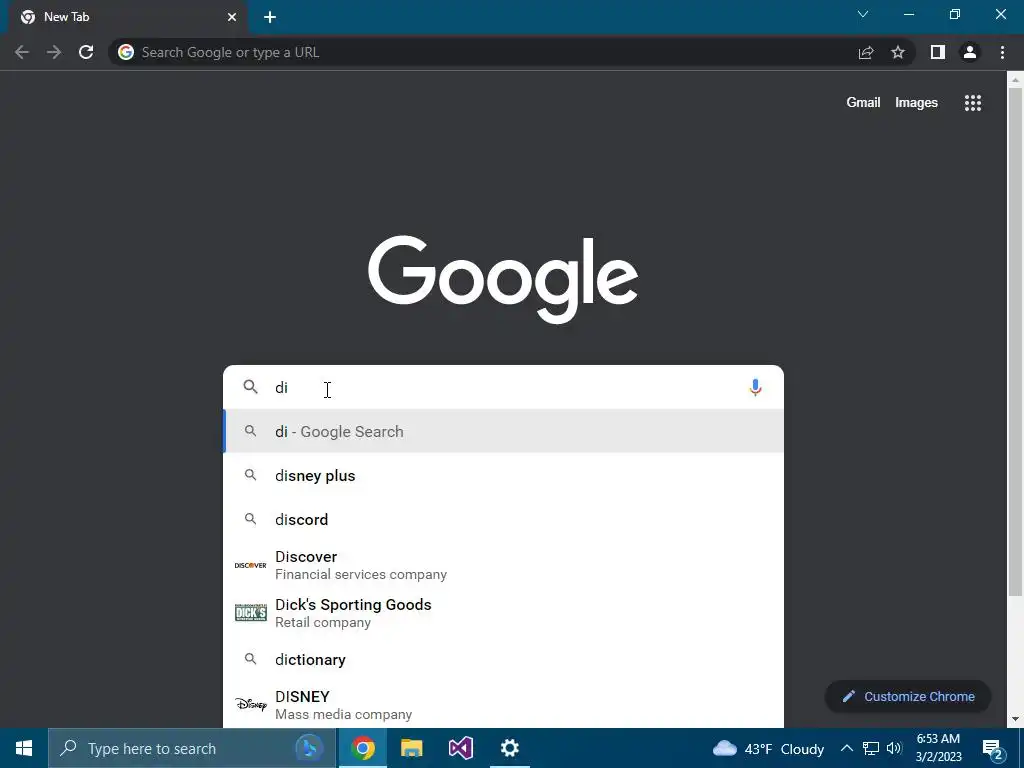1024x768 pixels.
Task: Open the clock showing 6:53 AM
Action: tap(938, 748)
